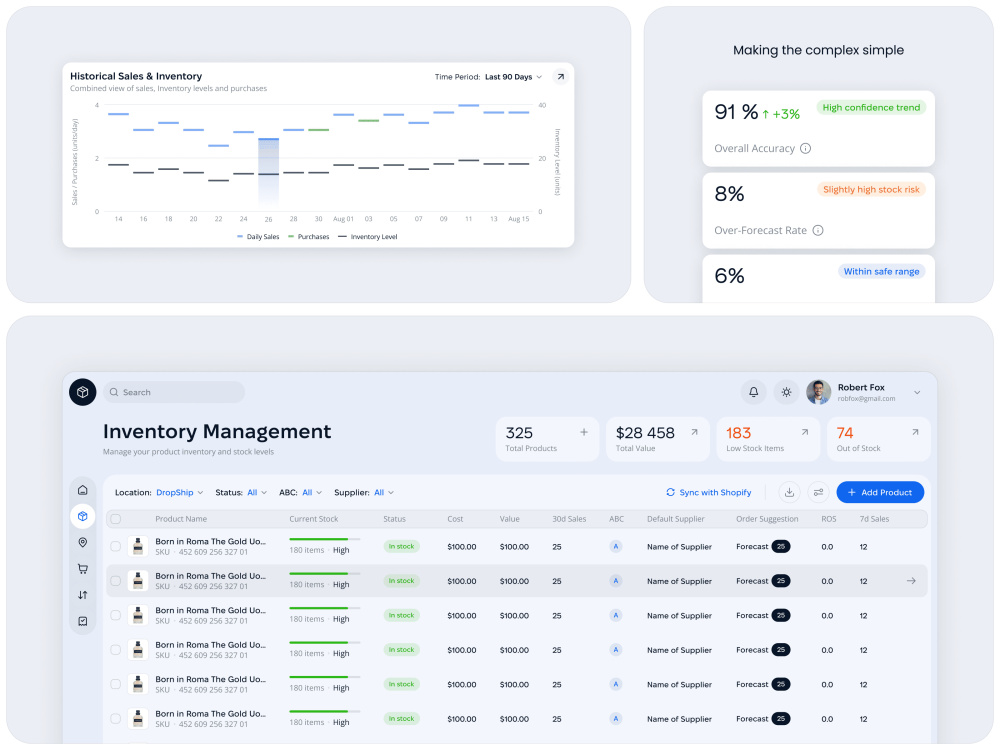The width and height of the screenshot is (1000, 750).
Task: Expand the Robert Fox account menu chevron
Action: tap(917, 392)
